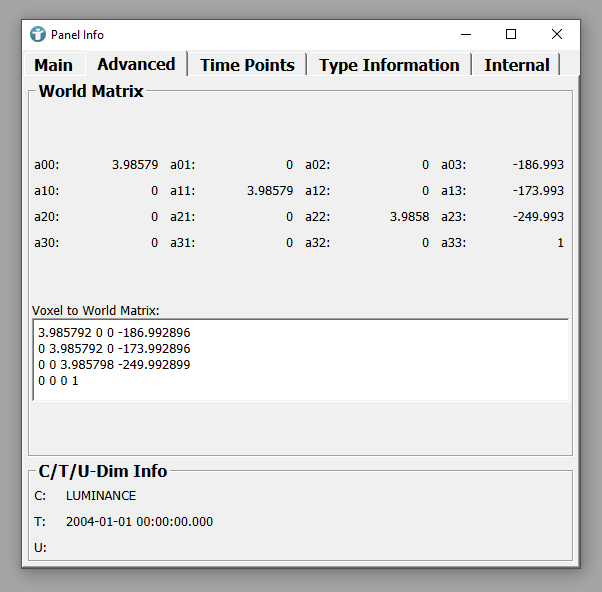The image size is (602, 592).
Task: Select the a00 value 3.98579
Action: [134, 165]
